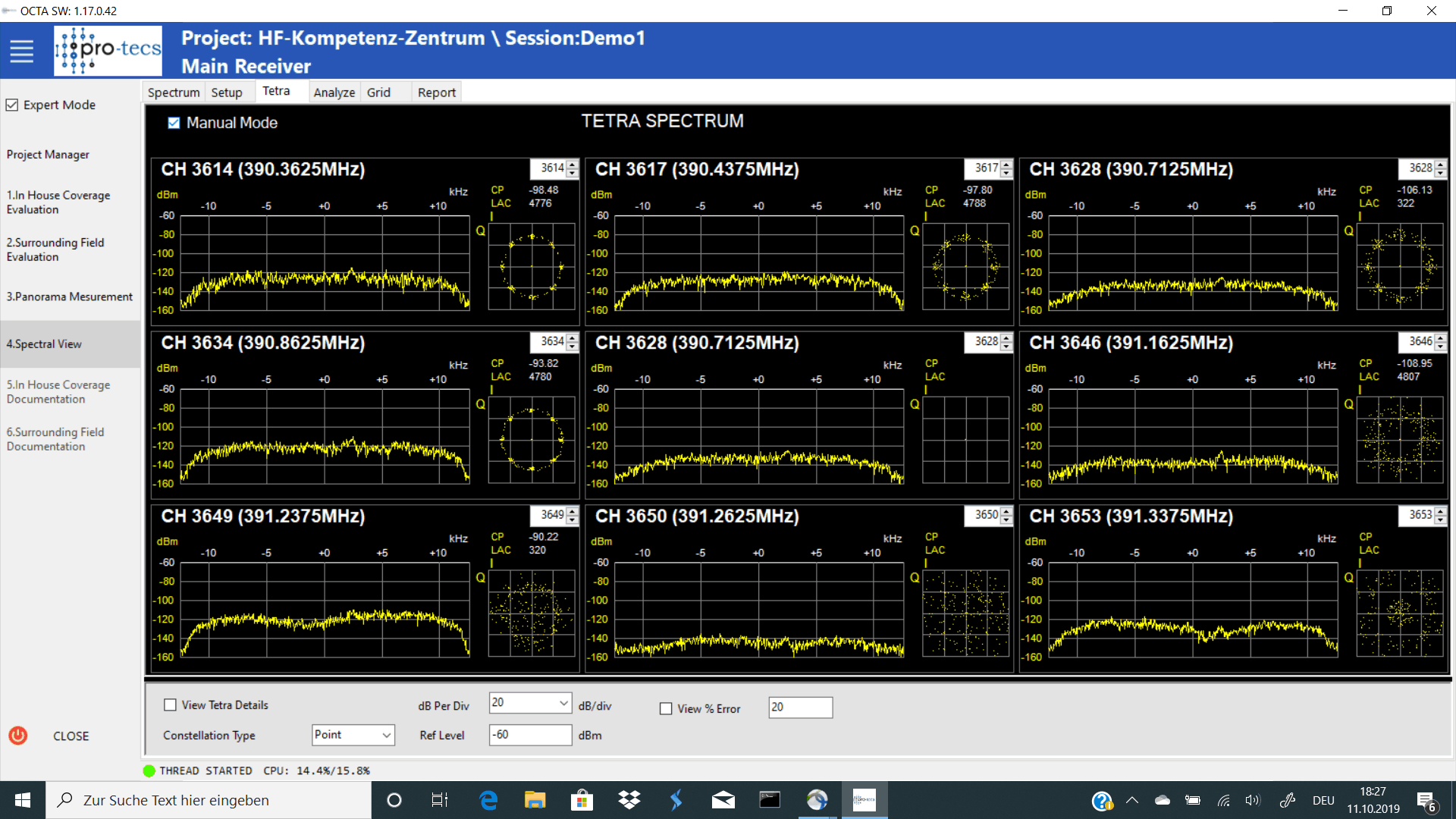
Task: Open Dropbox icon in taskbar
Action: 629,800
